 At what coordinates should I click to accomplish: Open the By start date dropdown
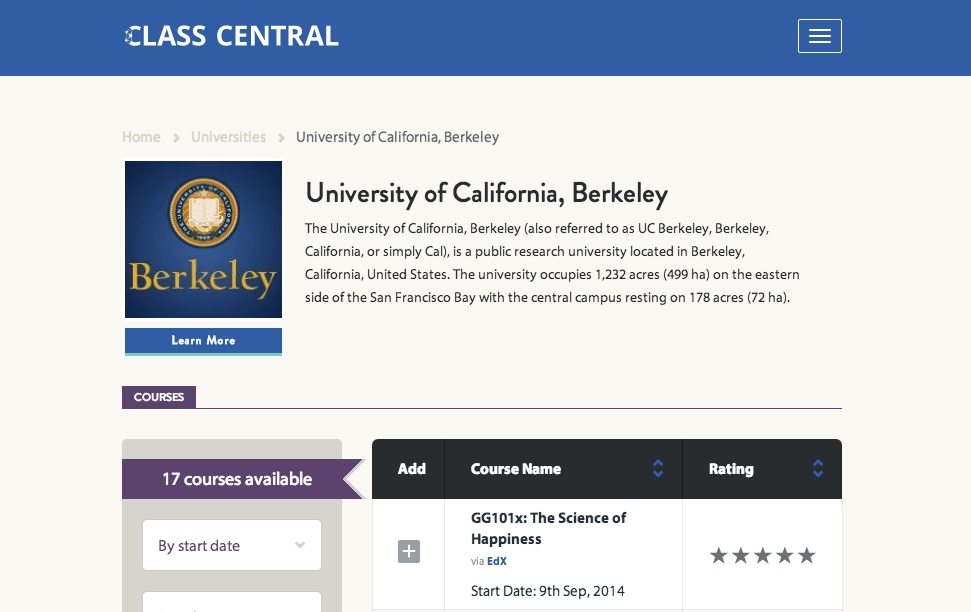(x=232, y=545)
